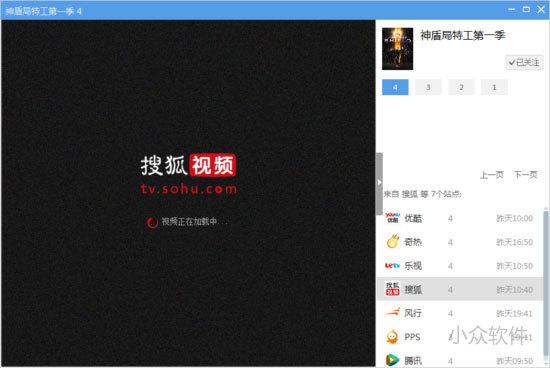Click the 风行 site logo icon

[x=393, y=312]
